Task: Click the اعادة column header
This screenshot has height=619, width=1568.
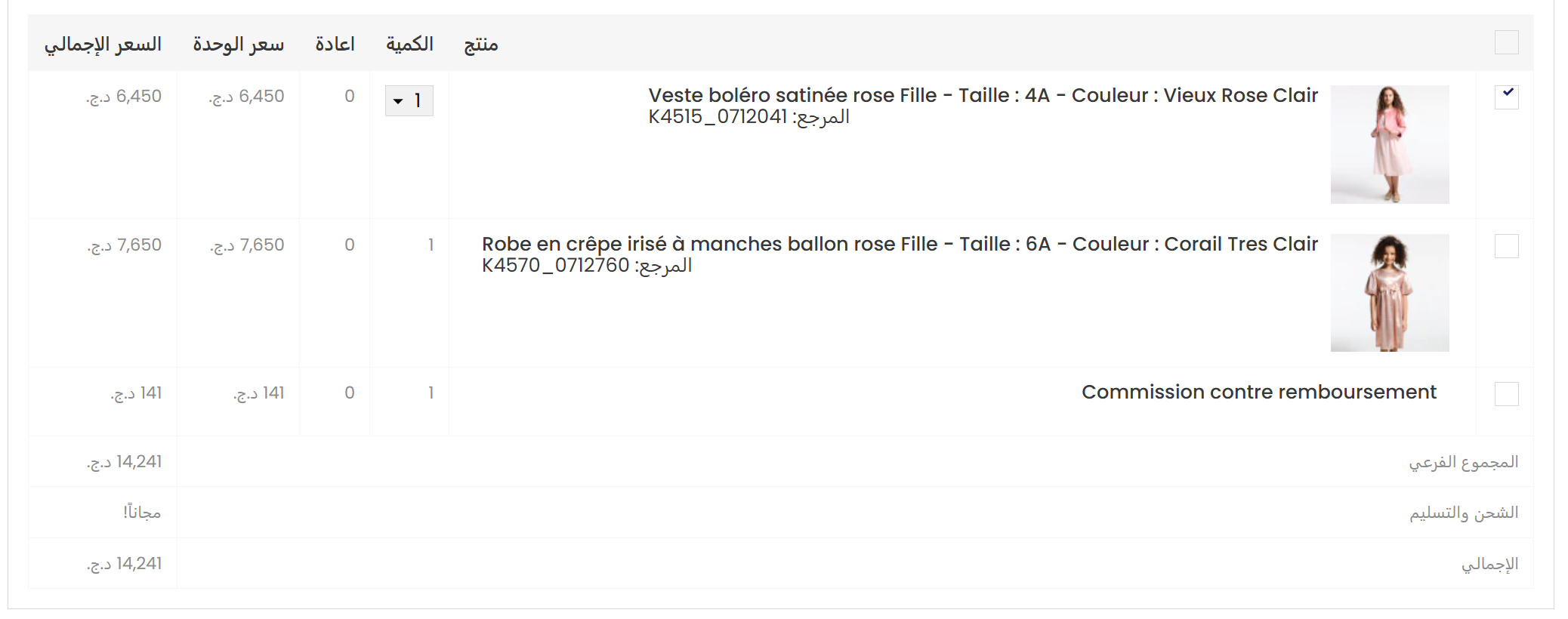Action: (335, 45)
